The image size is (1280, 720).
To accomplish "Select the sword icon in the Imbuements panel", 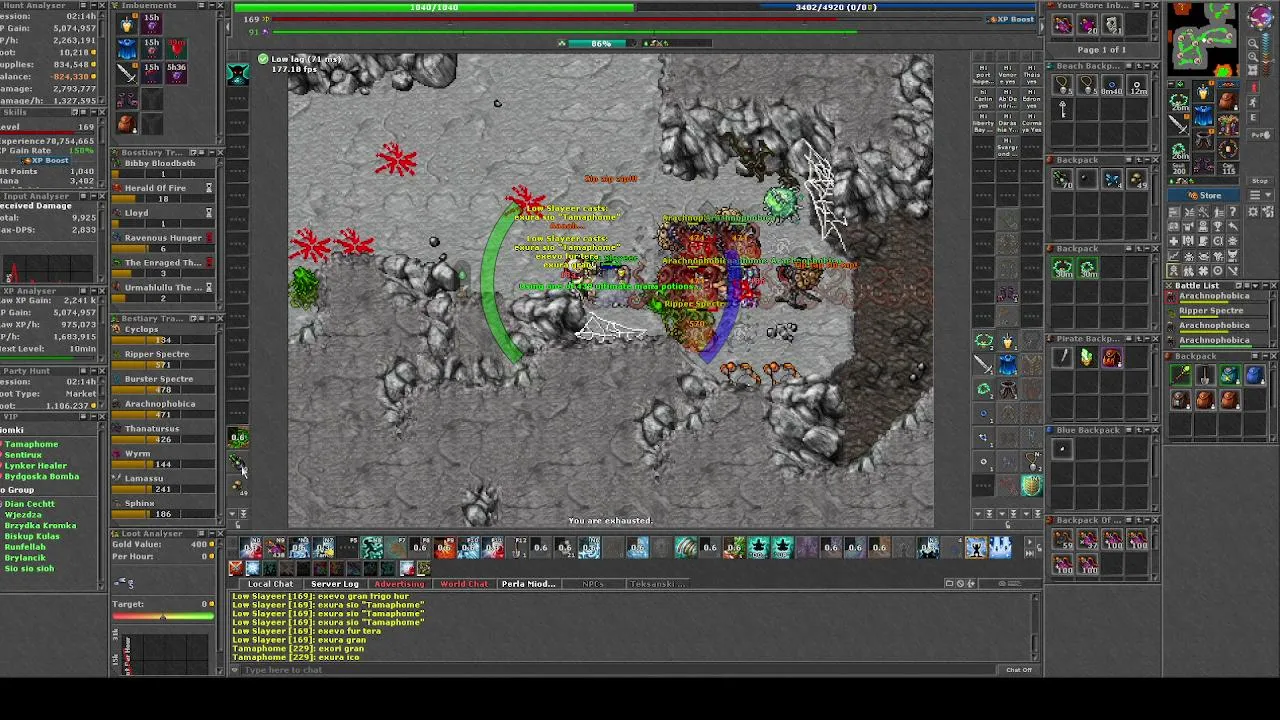I will (x=127, y=72).
